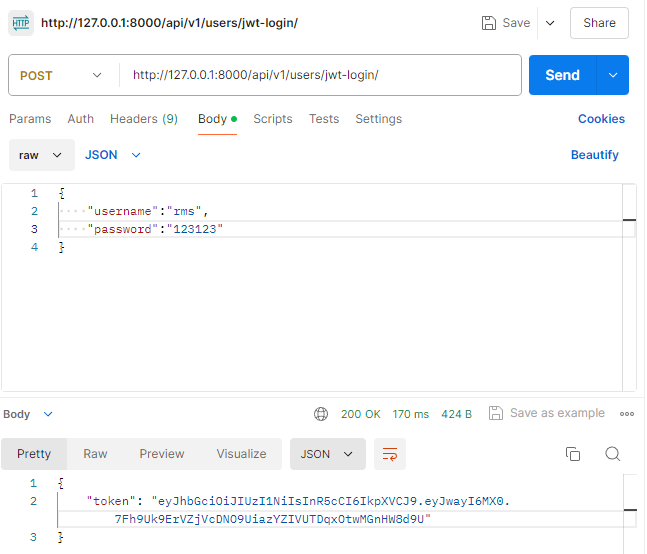Select the Visualize response view
The image size is (647, 554).
[x=241, y=454]
